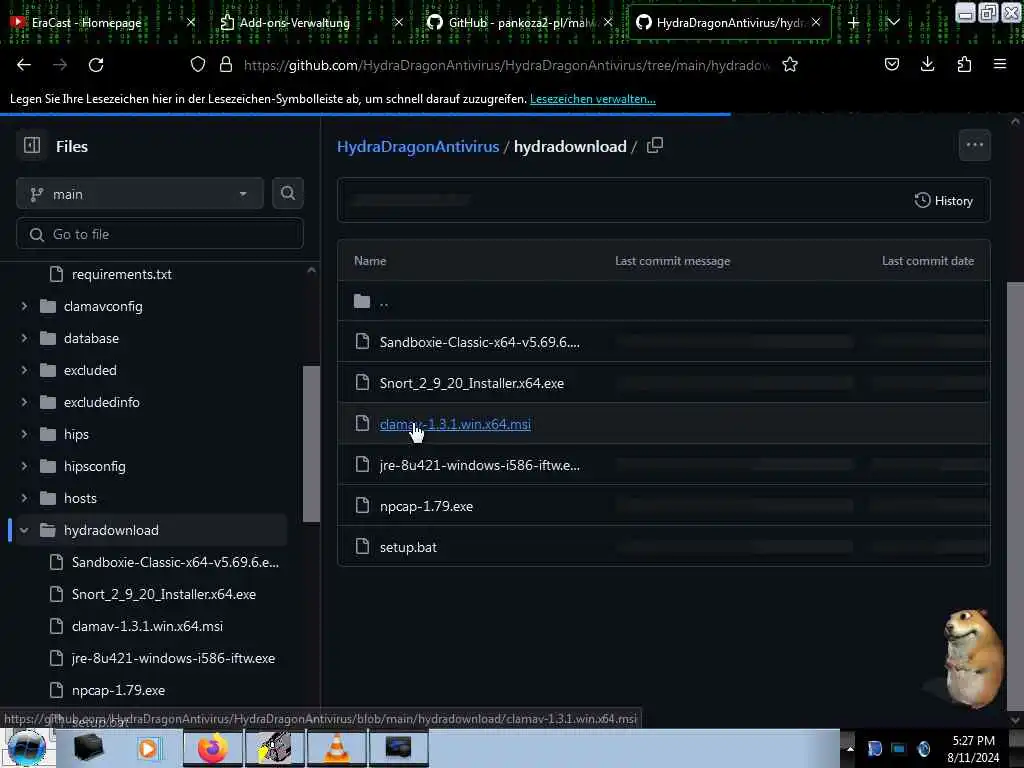
Task: Switch to the EraCast Homepage tab
Action: (87, 23)
